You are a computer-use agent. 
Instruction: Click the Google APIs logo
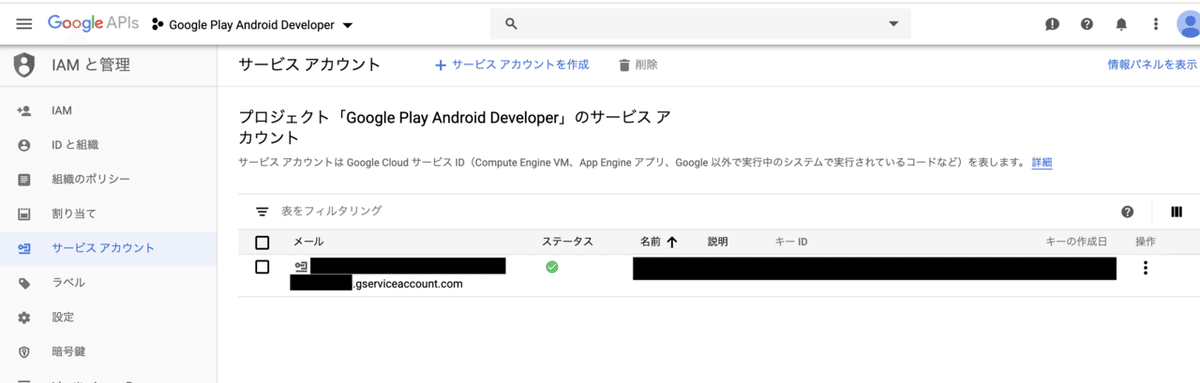click(x=93, y=23)
